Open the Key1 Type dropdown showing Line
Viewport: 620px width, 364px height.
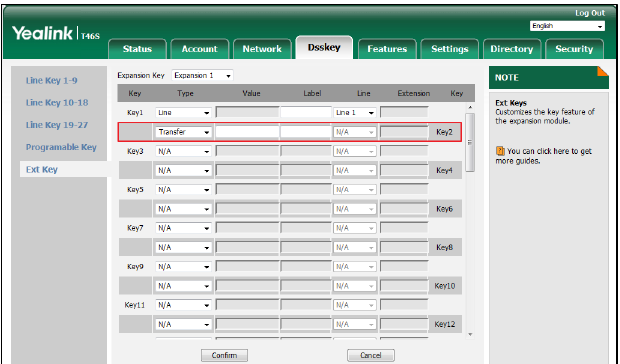click(x=183, y=113)
